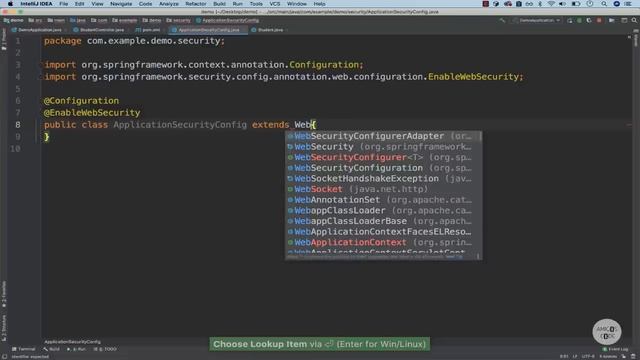Viewport: 640px width, 360px height.
Task: Select WebSecurityConfigurerAdapter completion item
Action: pyautogui.click(x=382, y=136)
